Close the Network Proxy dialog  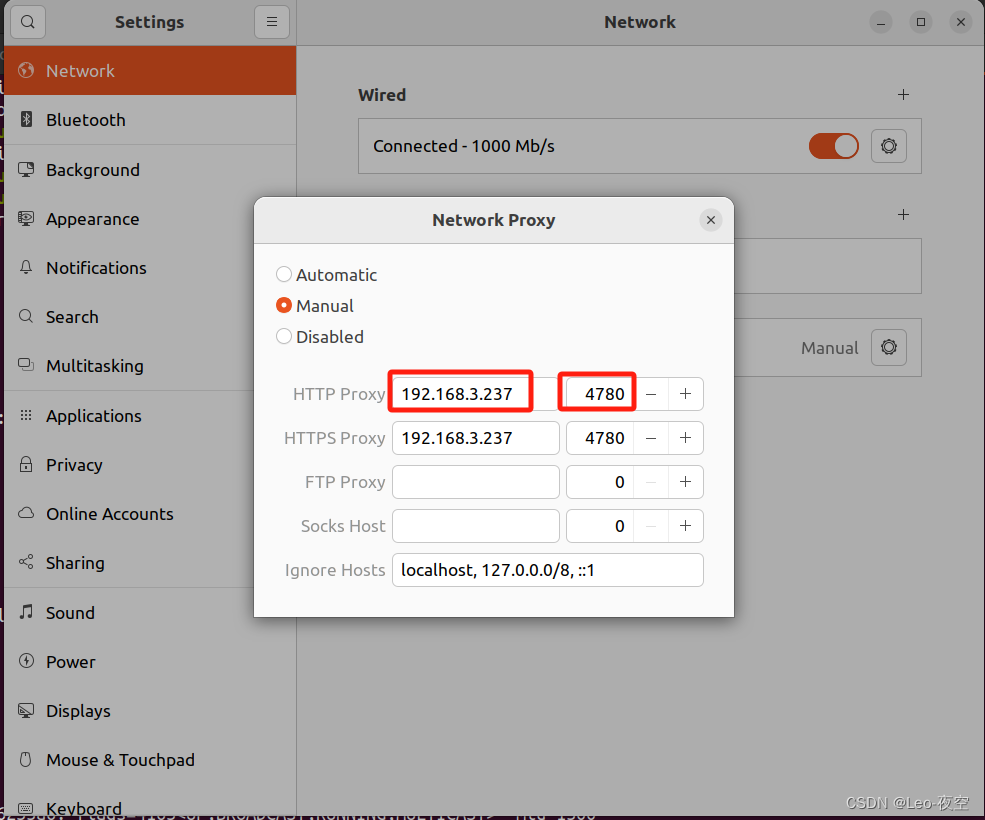click(710, 220)
